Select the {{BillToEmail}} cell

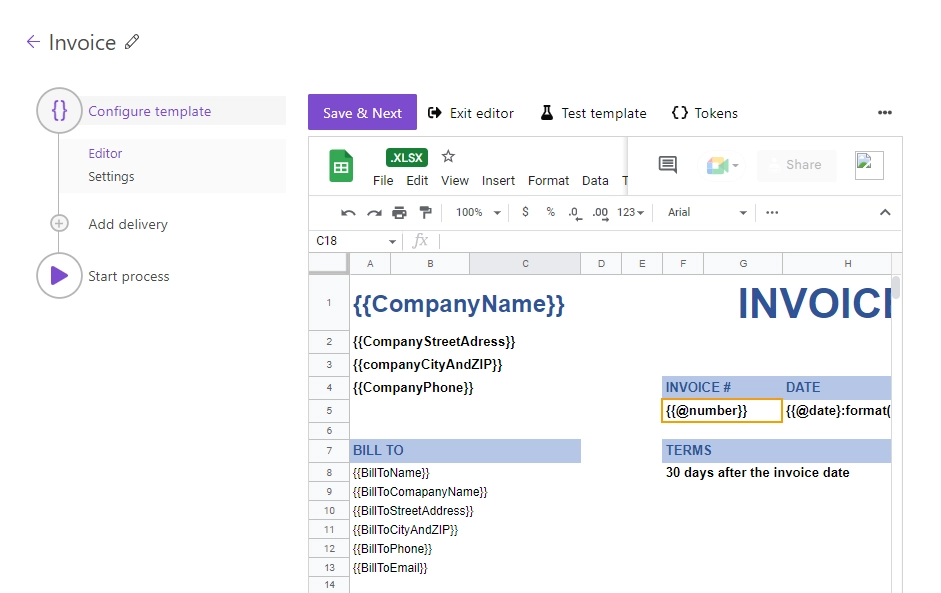390,568
